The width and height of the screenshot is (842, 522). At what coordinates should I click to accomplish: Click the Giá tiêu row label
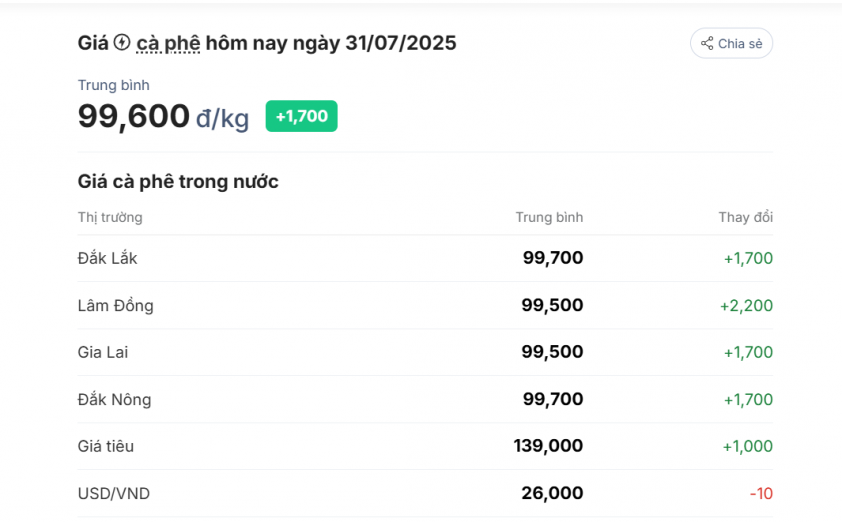(106, 446)
